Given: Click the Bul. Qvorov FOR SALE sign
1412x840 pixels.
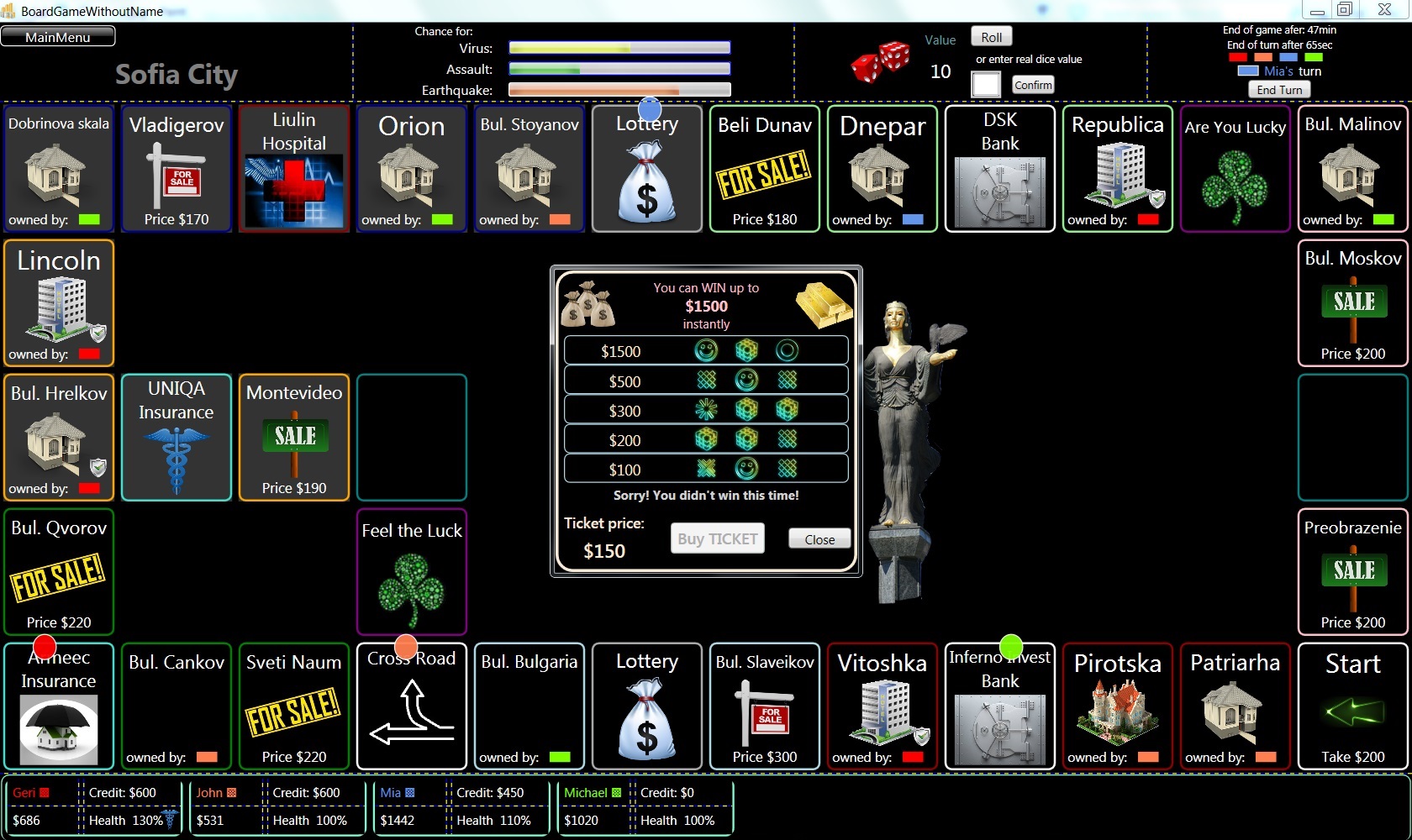Looking at the screenshot, I should [57, 578].
